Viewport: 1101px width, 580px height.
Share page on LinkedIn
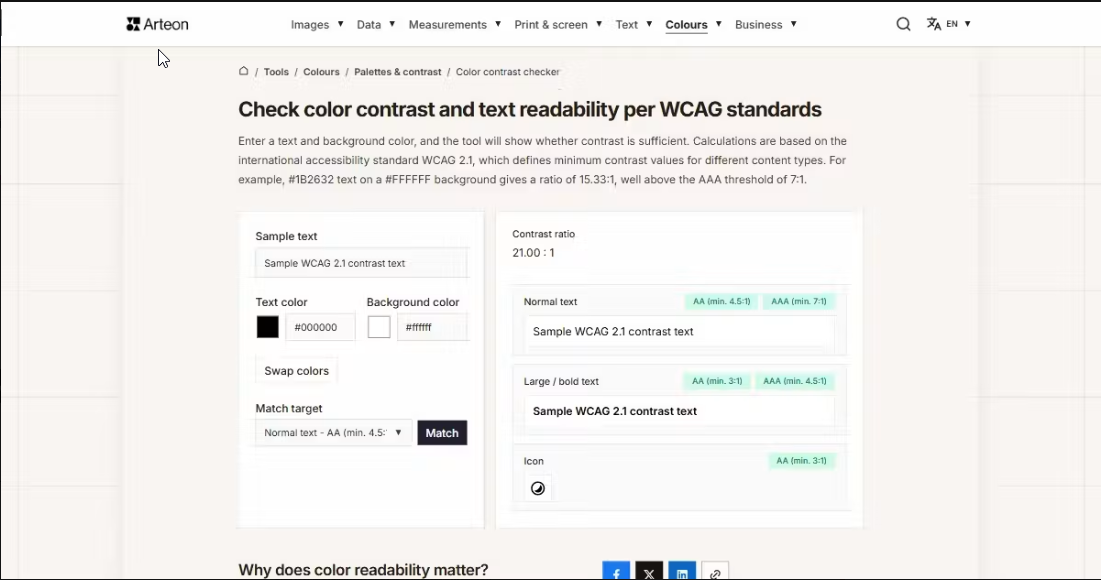click(x=682, y=571)
